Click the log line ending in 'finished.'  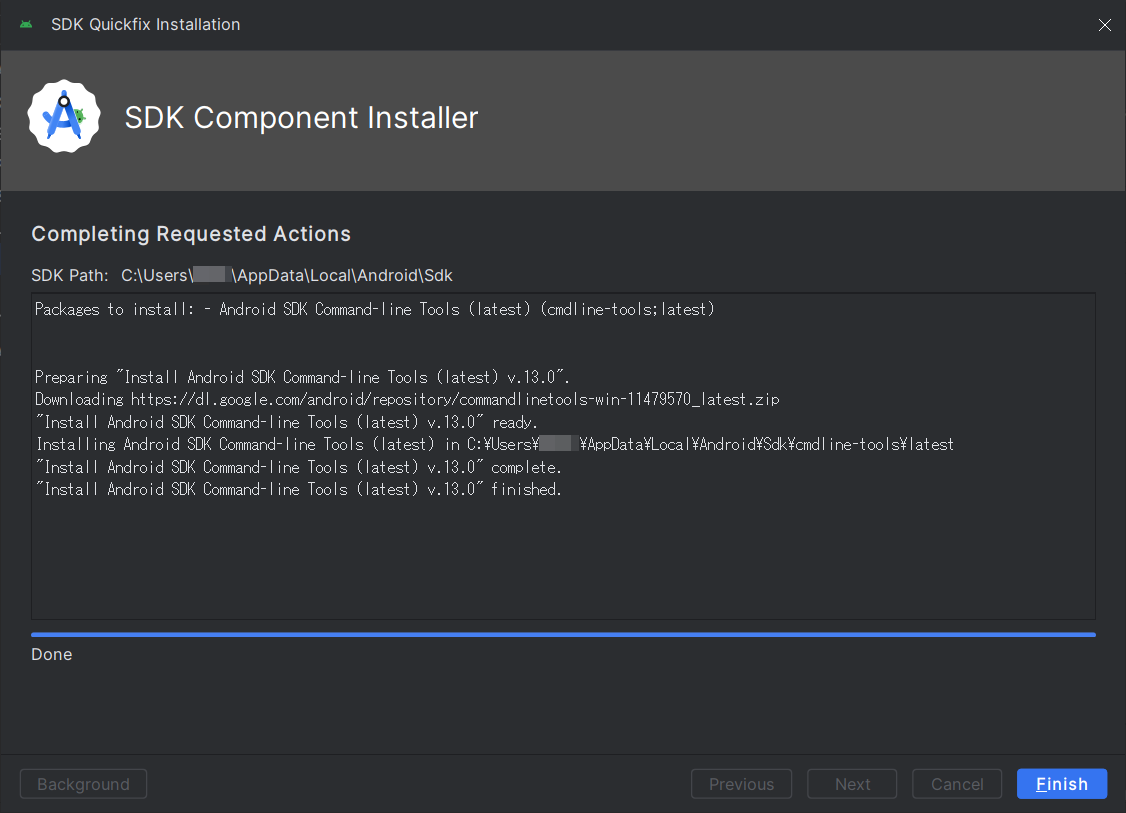click(x=298, y=489)
